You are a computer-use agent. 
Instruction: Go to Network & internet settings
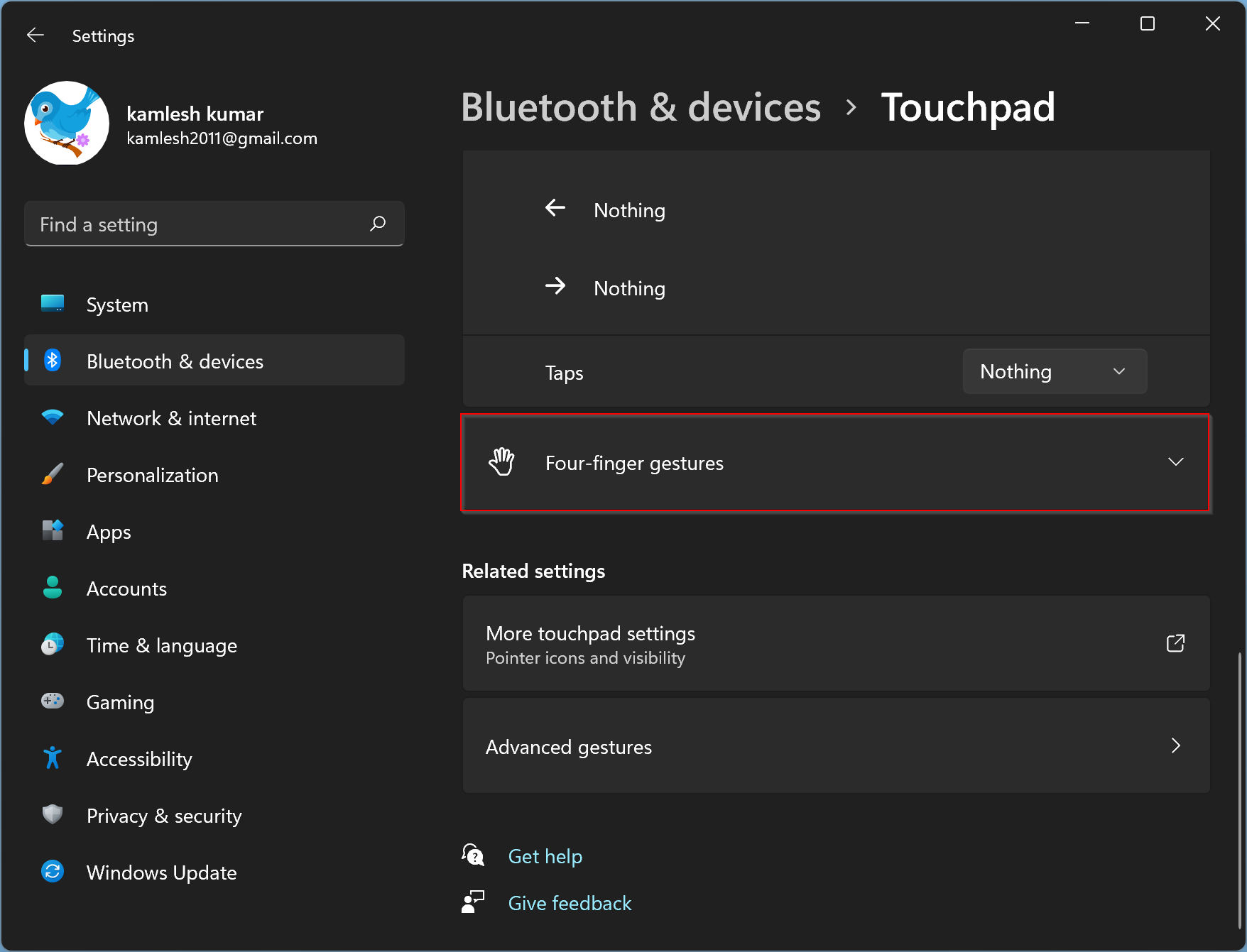click(x=214, y=418)
